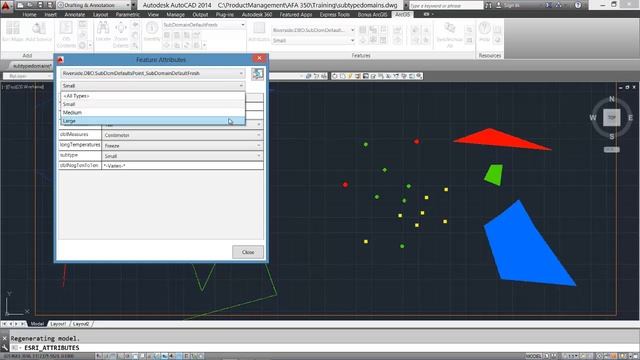640x360 pixels.
Task: Click the search binoculars in title bar
Action: pyautogui.click(x=488, y=5)
